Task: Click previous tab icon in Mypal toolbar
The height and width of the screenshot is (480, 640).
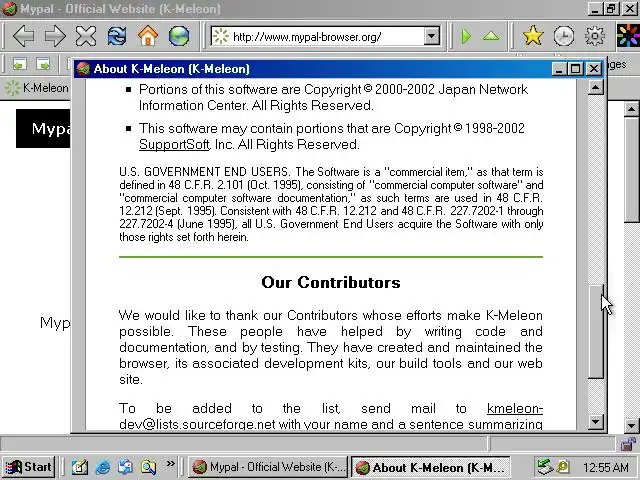Action: (x=20, y=64)
